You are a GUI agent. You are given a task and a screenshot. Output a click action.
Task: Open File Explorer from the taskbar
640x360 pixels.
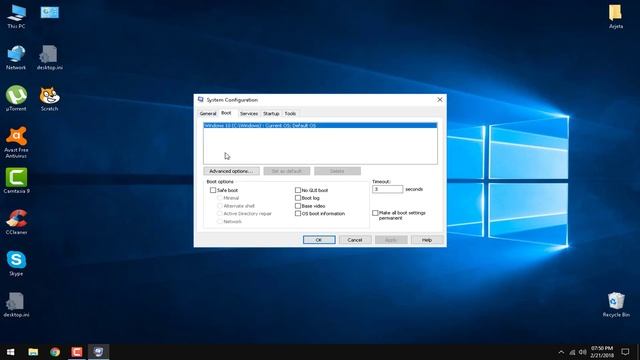click(33, 352)
